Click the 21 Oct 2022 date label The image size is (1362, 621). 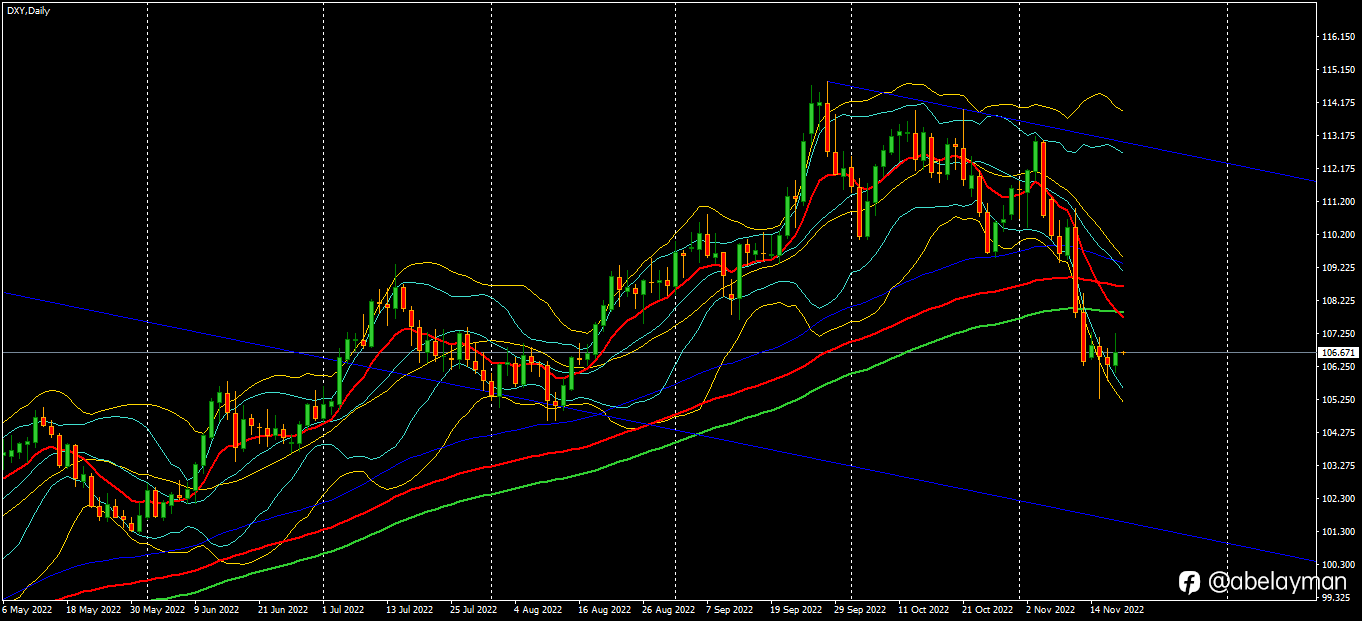point(987,609)
